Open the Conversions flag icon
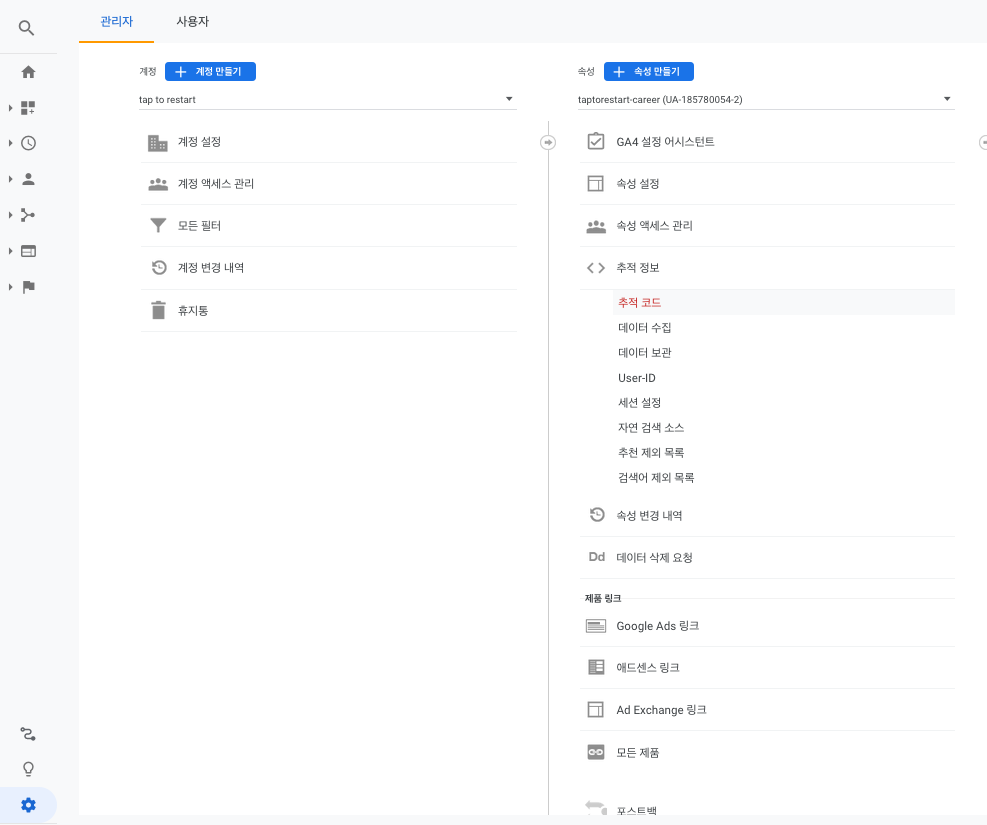 pos(28,287)
